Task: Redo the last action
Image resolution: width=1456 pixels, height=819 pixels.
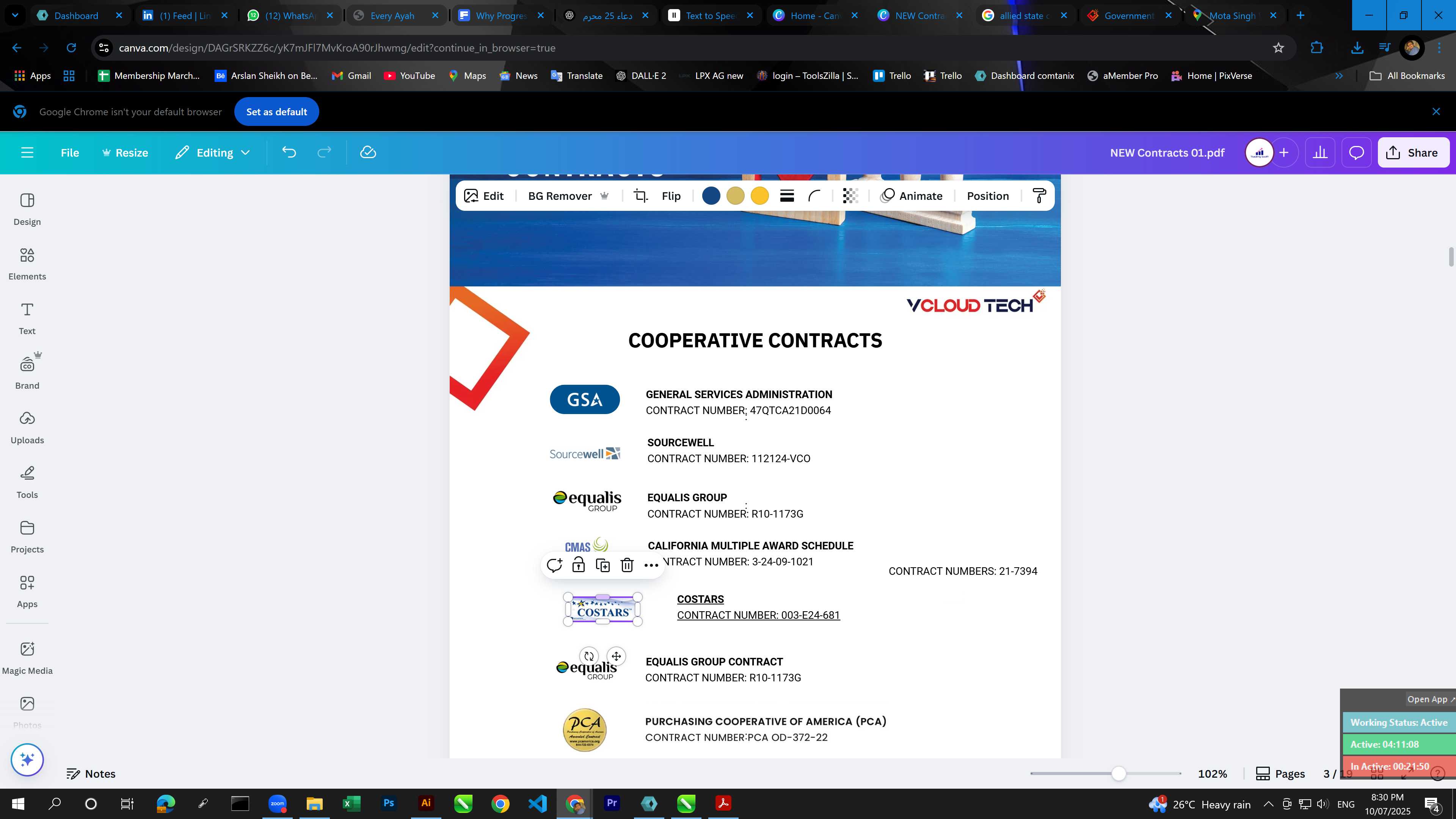Action: pyautogui.click(x=324, y=152)
